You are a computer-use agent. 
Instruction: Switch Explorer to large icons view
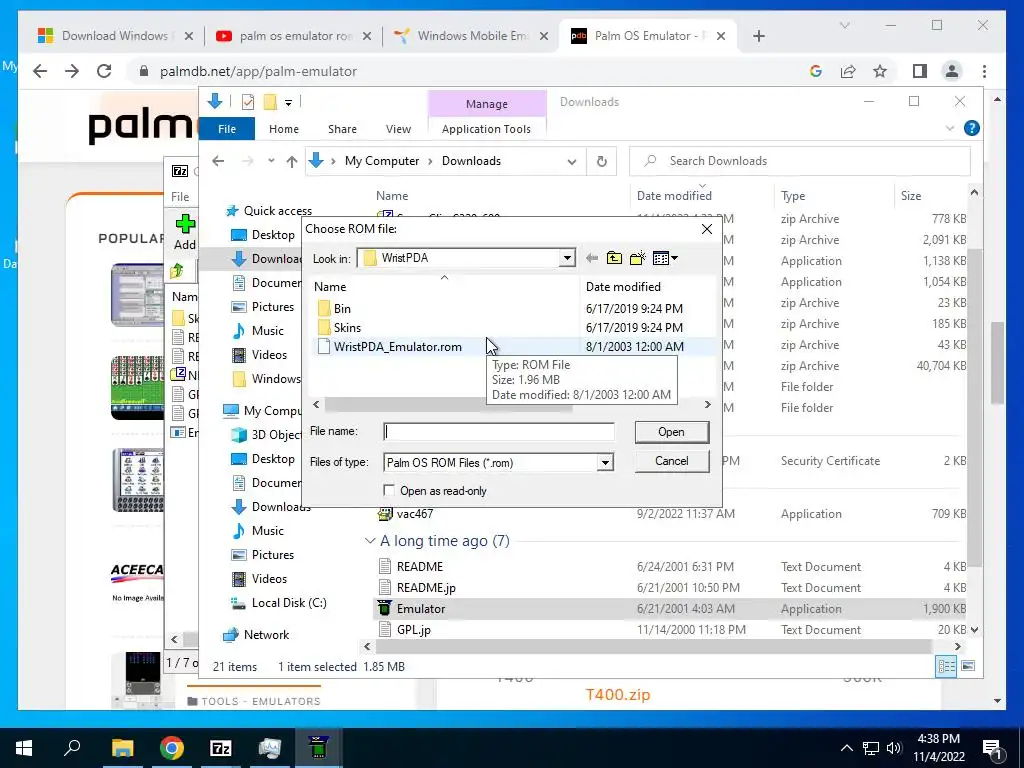coord(968,665)
